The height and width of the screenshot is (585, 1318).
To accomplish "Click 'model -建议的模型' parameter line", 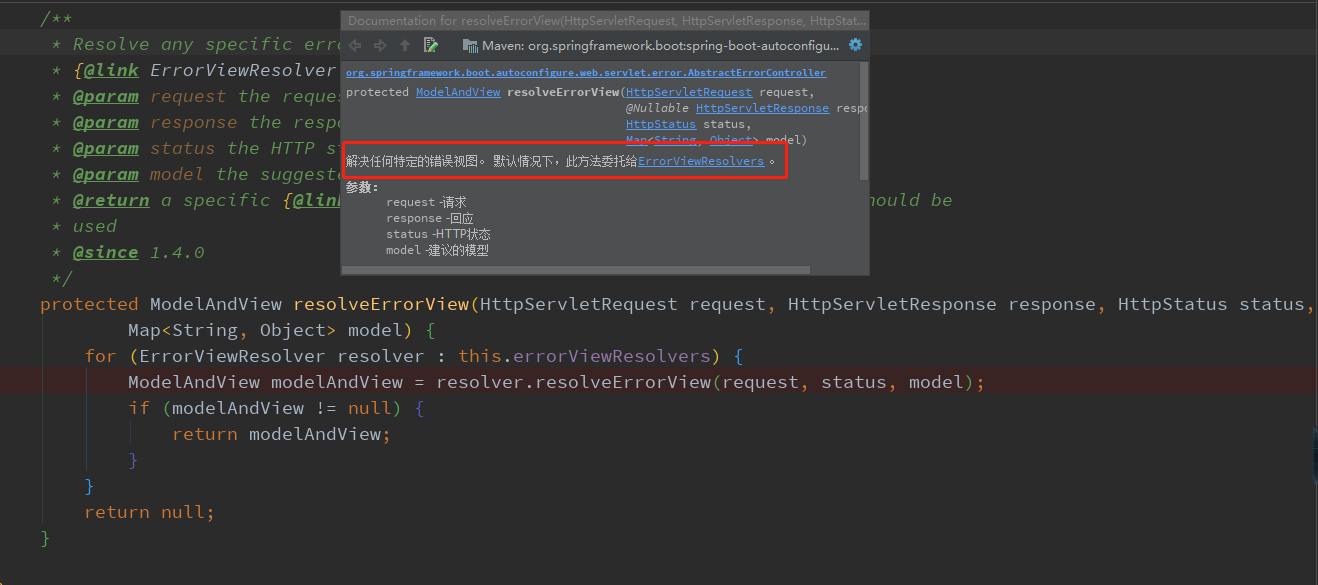I will click(437, 250).
